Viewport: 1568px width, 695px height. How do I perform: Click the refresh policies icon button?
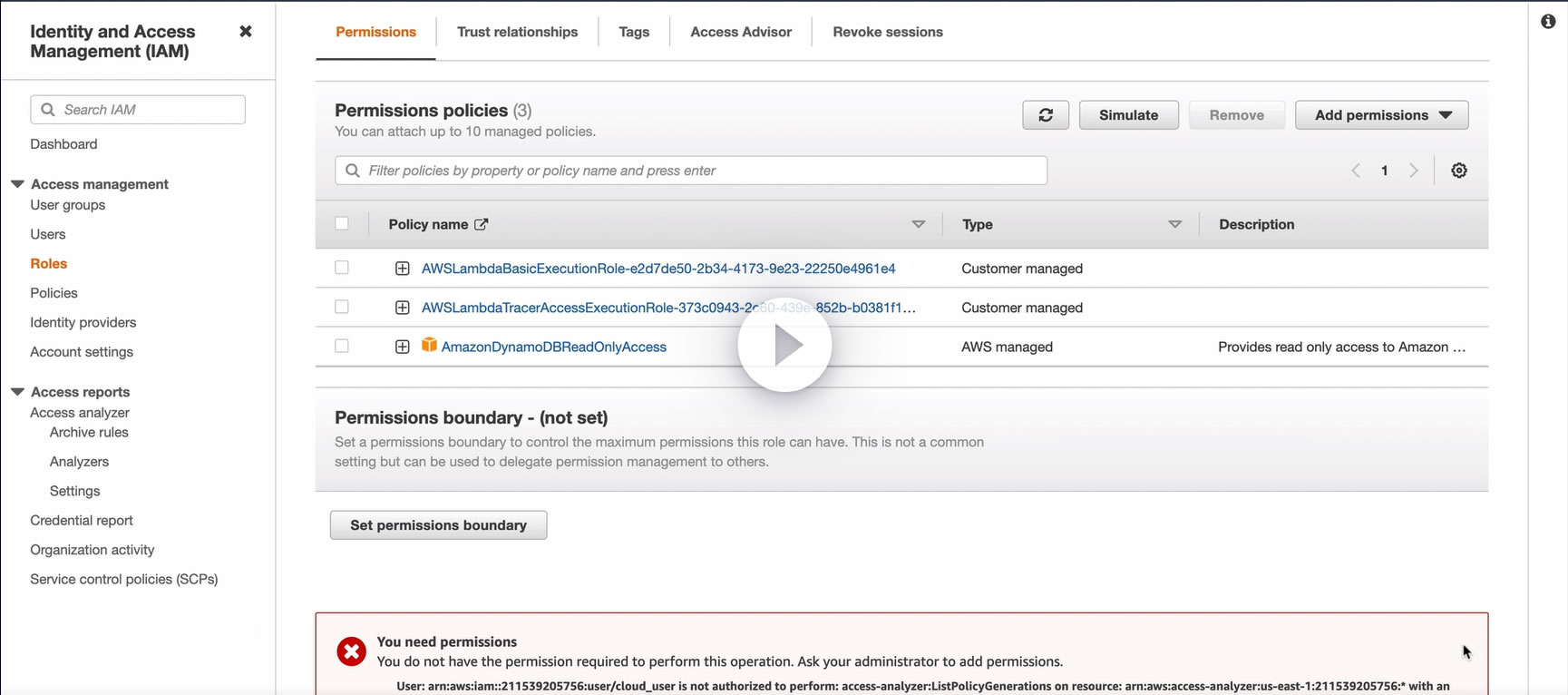tap(1046, 115)
